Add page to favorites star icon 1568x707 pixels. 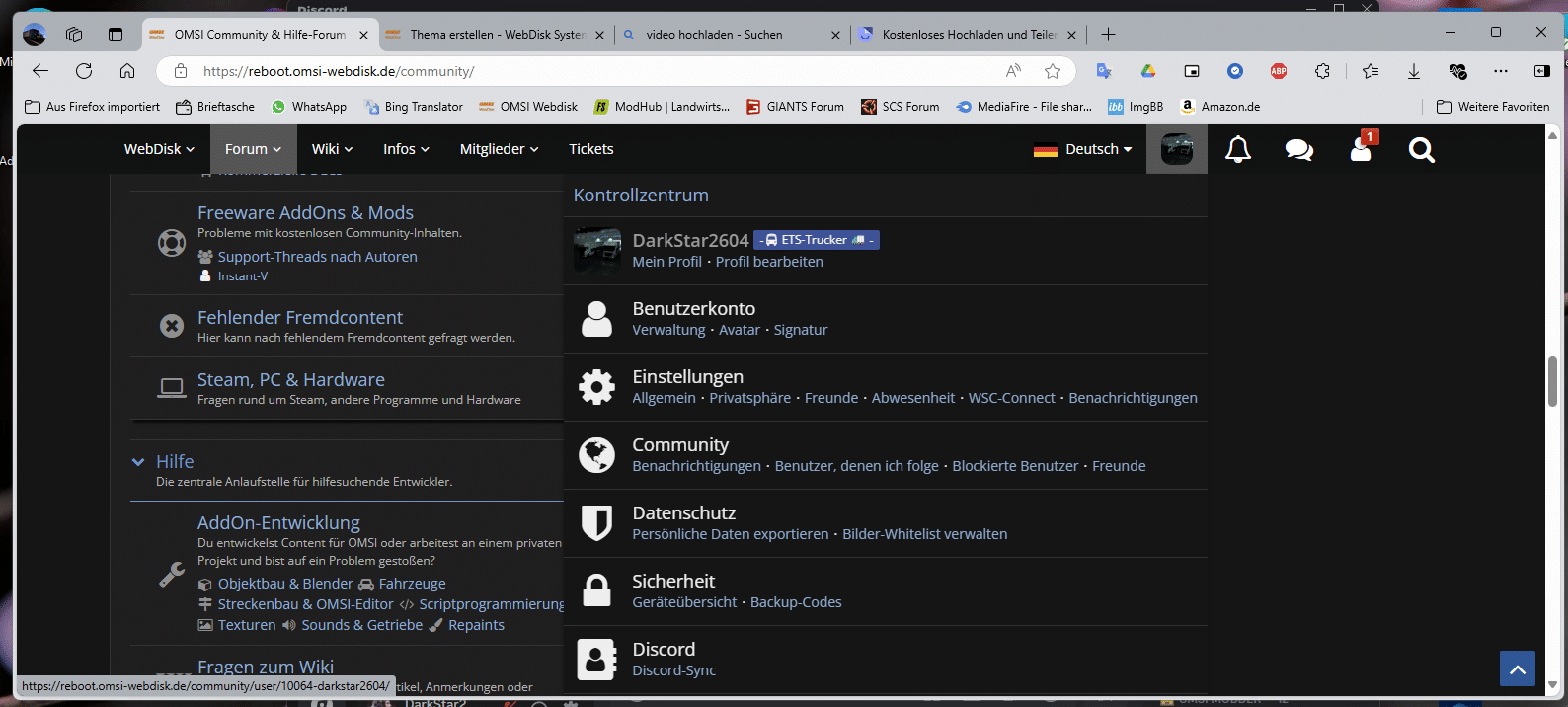(x=1053, y=71)
